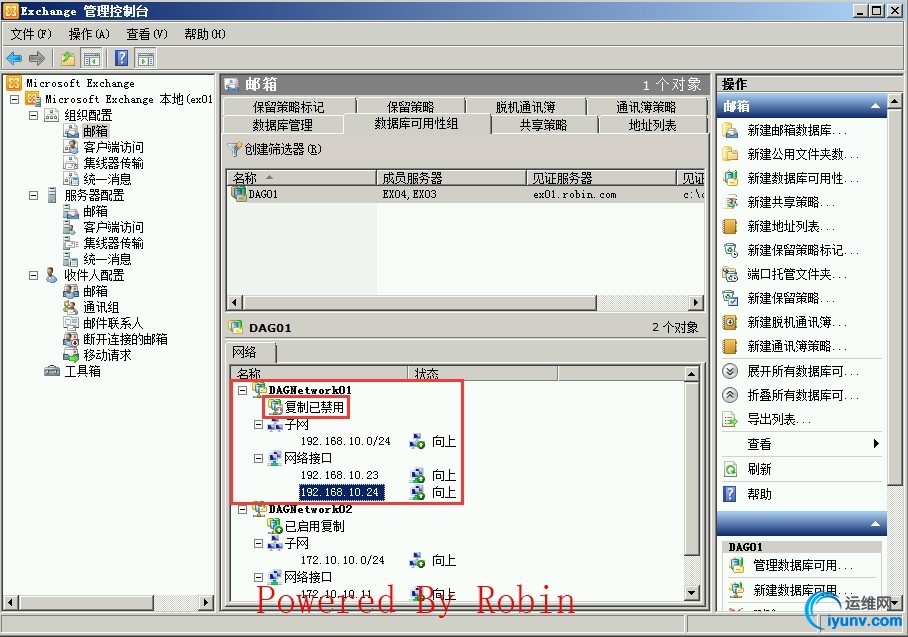Click 新建保留策略 action link
Image resolution: width=908 pixels, height=637 pixels.
point(790,298)
